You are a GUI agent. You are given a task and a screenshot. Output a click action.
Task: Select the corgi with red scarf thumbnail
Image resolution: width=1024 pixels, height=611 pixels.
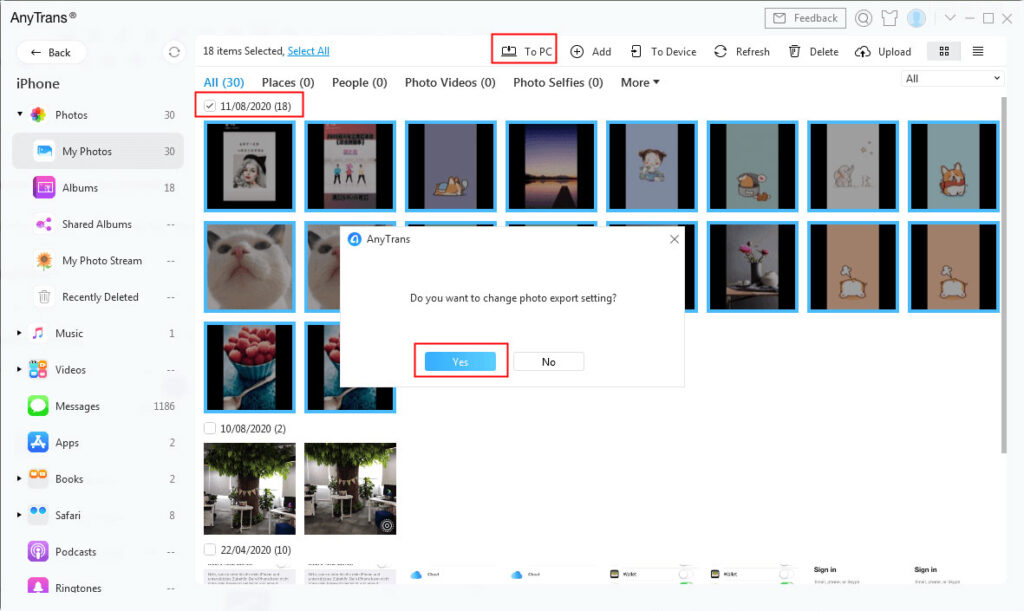click(x=953, y=166)
